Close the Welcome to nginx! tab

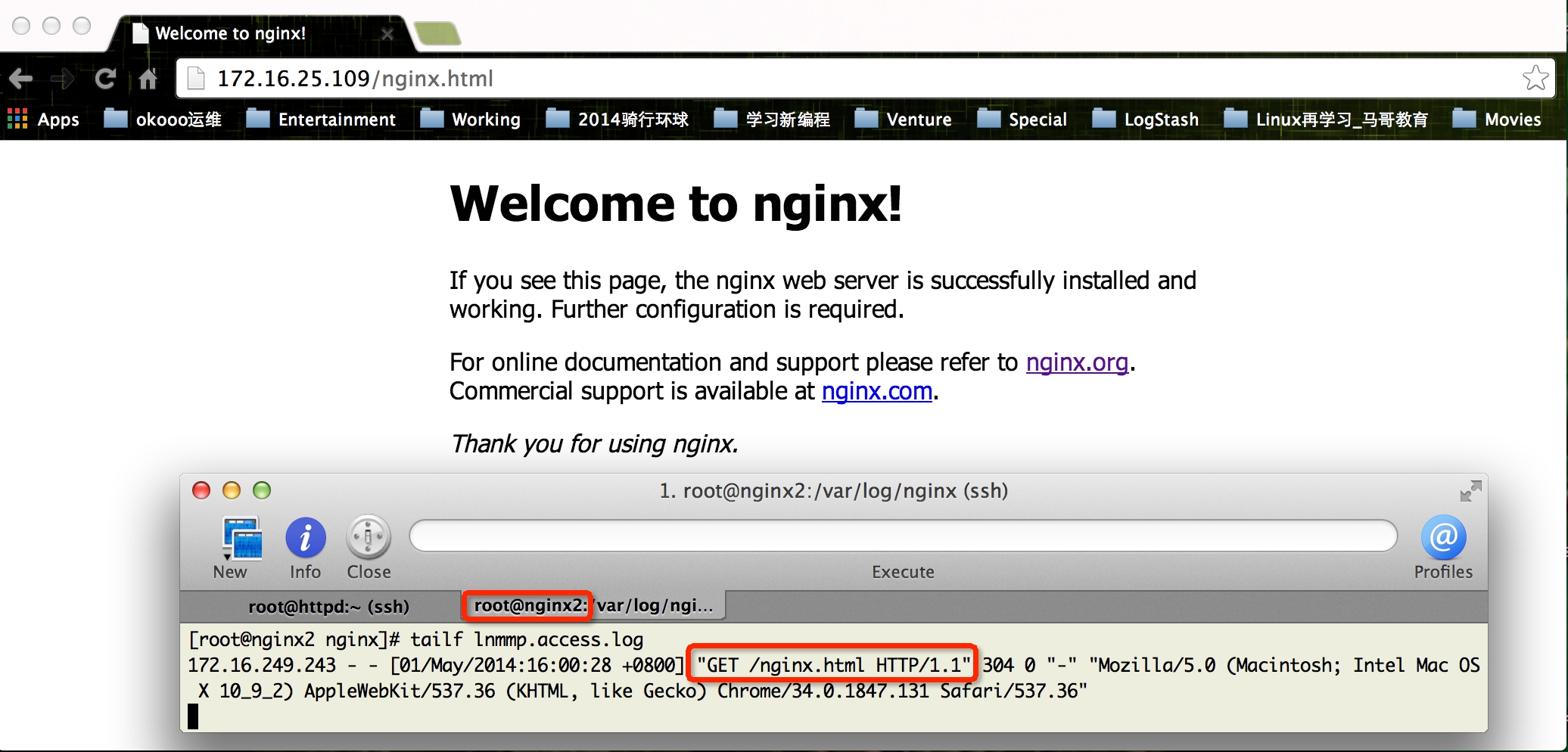pos(387,34)
